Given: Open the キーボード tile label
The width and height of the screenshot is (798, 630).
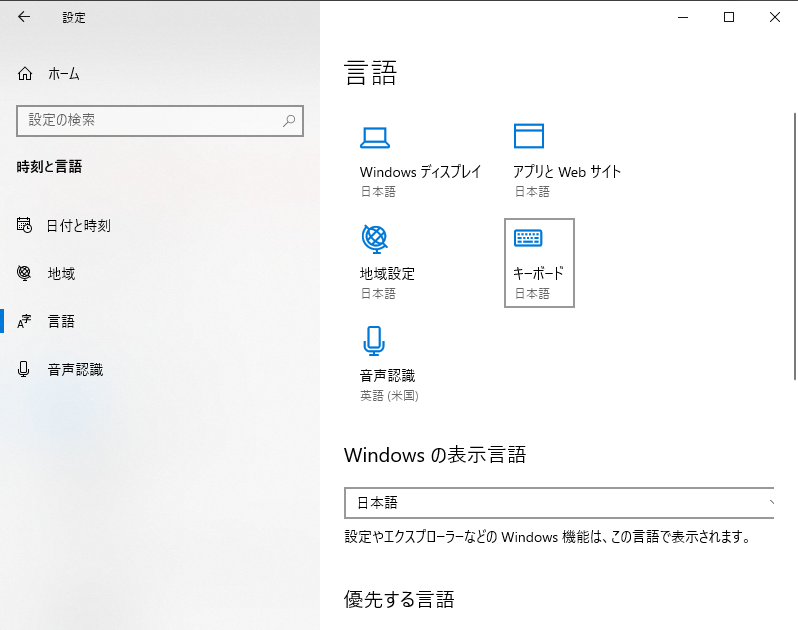Looking at the screenshot, I should 538,274.
